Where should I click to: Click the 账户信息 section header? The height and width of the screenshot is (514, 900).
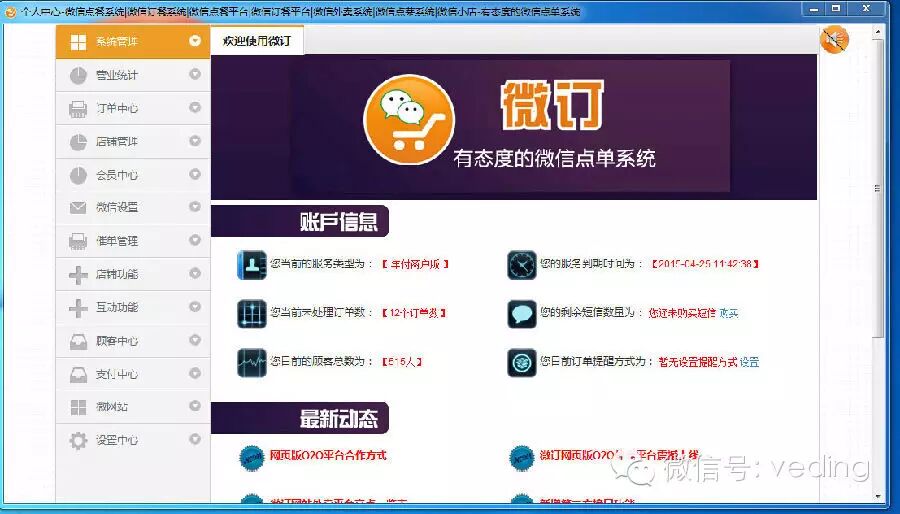tap(300, 221)
